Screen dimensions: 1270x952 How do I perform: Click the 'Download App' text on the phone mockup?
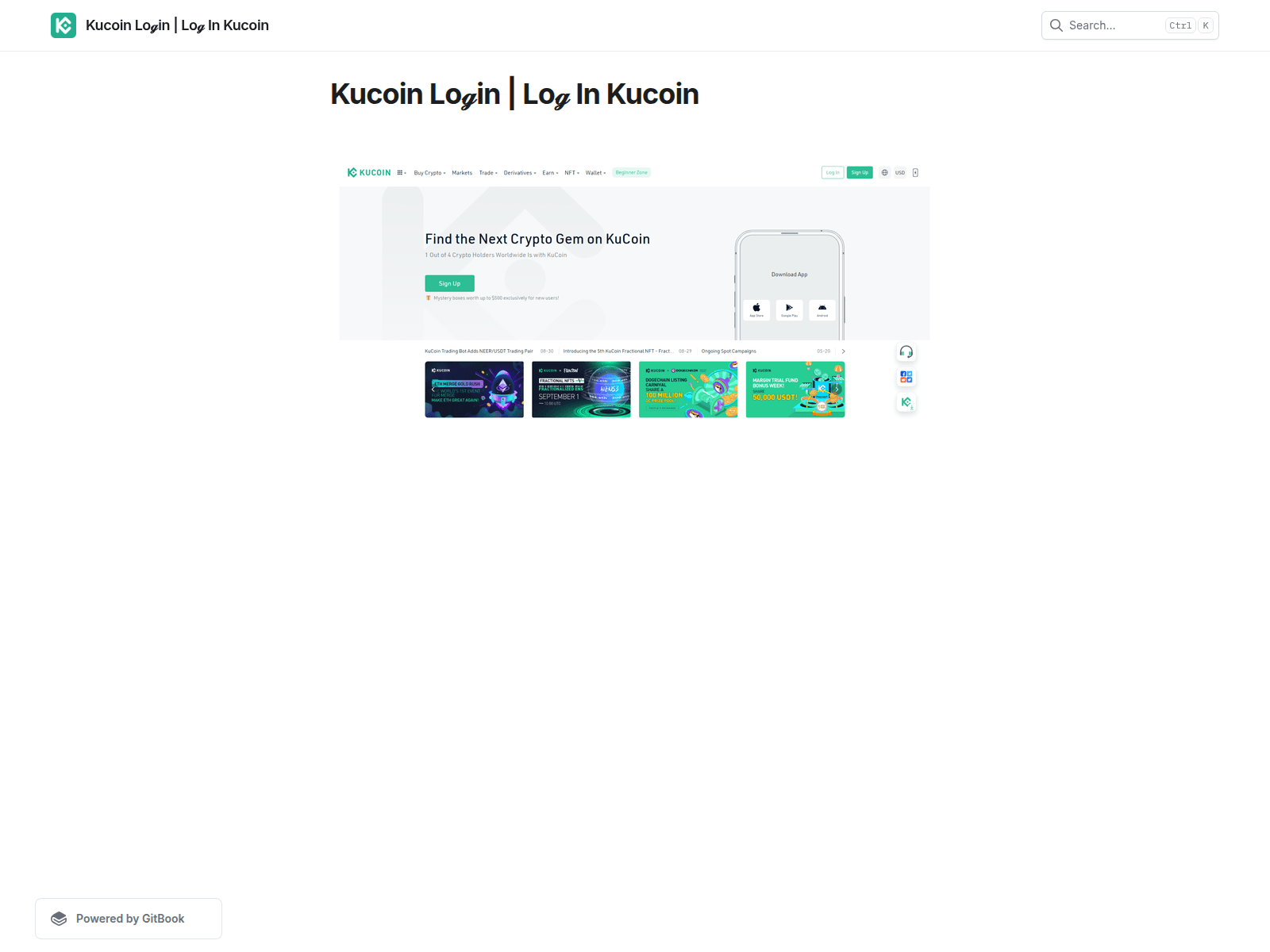(790, 274)
